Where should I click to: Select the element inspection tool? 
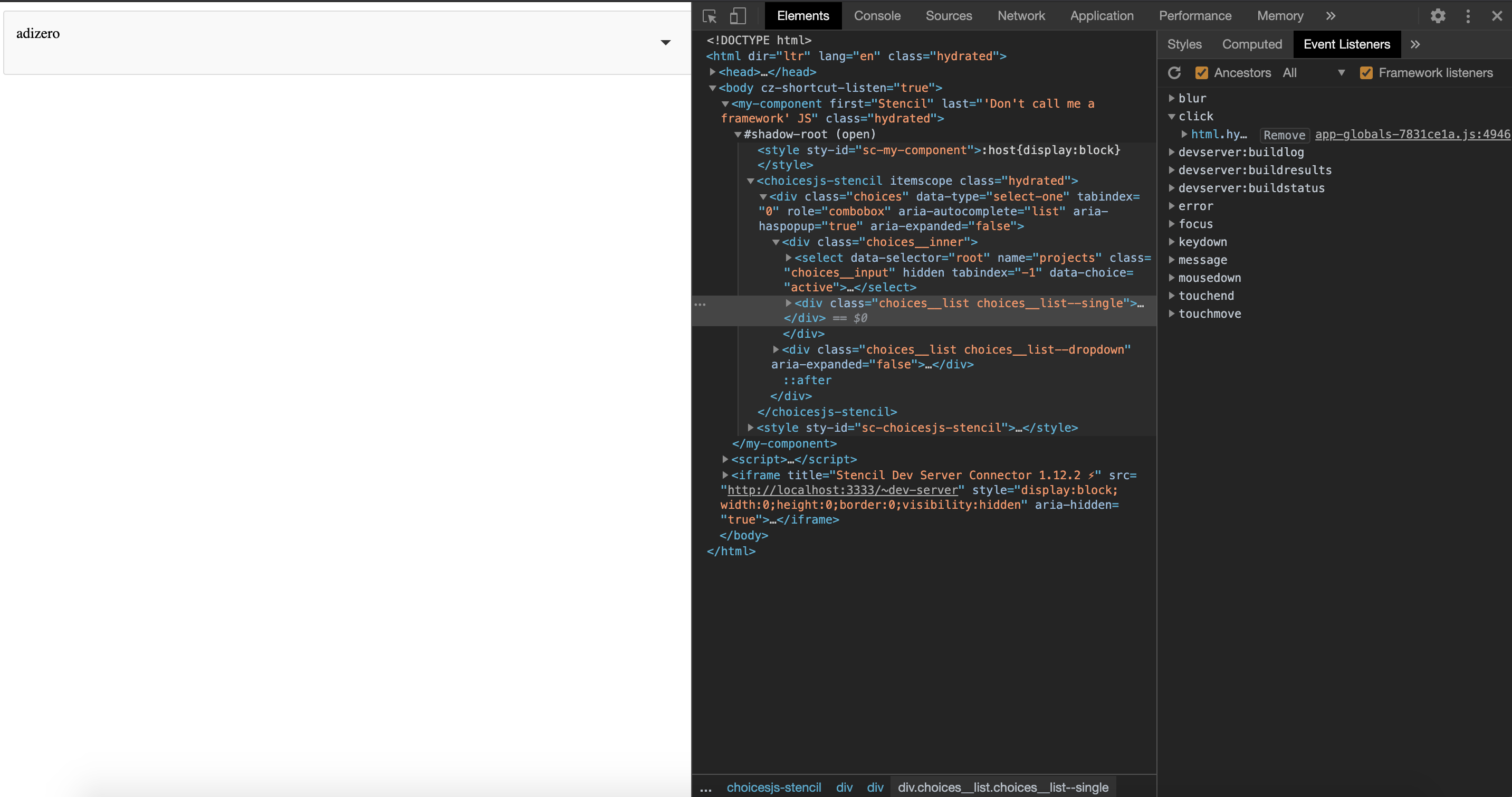(x=710, y=16)
